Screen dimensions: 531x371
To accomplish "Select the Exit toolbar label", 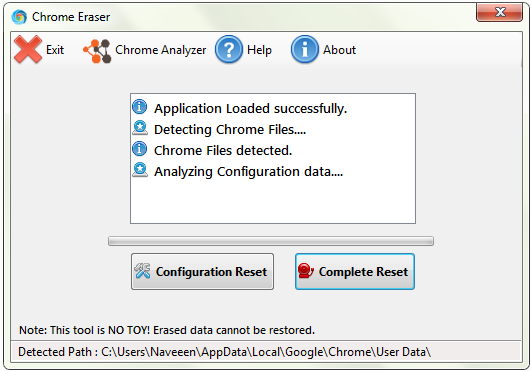I will (55, 50).
